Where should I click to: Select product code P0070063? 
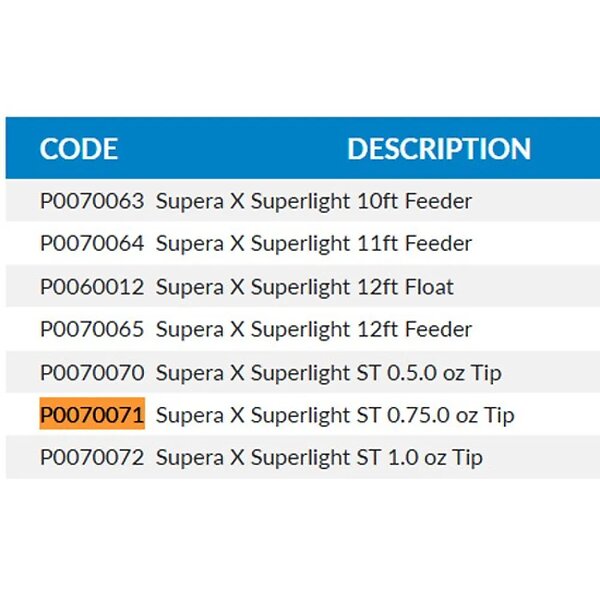point(92,201)
